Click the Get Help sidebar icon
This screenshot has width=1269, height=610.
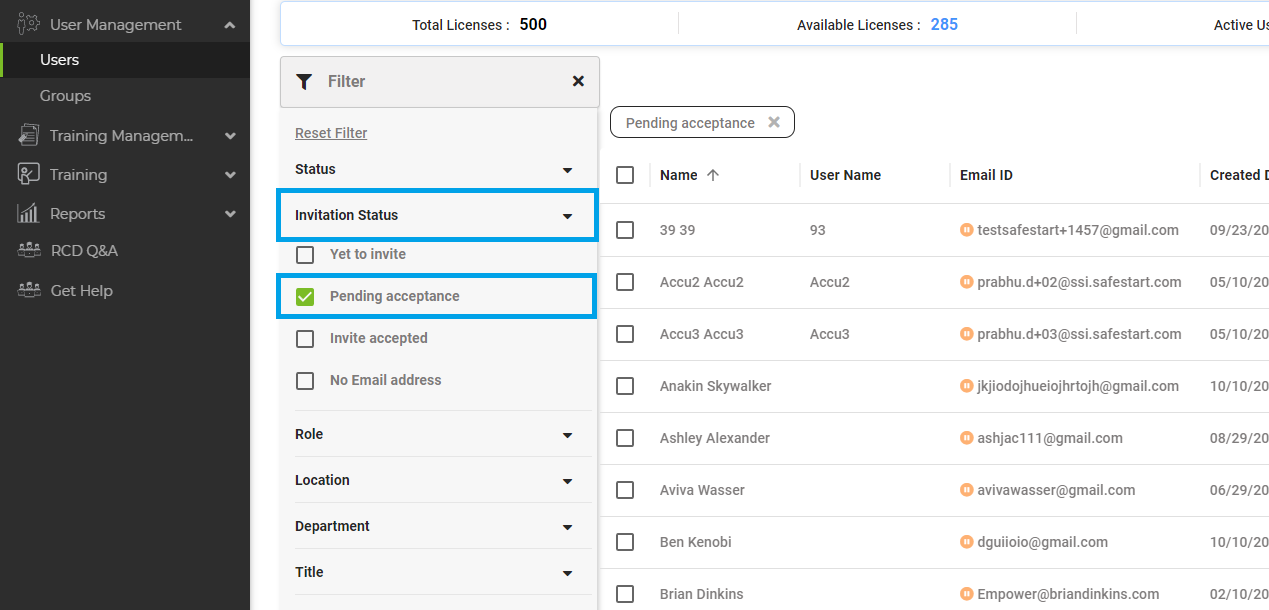[x=29, y=291]
